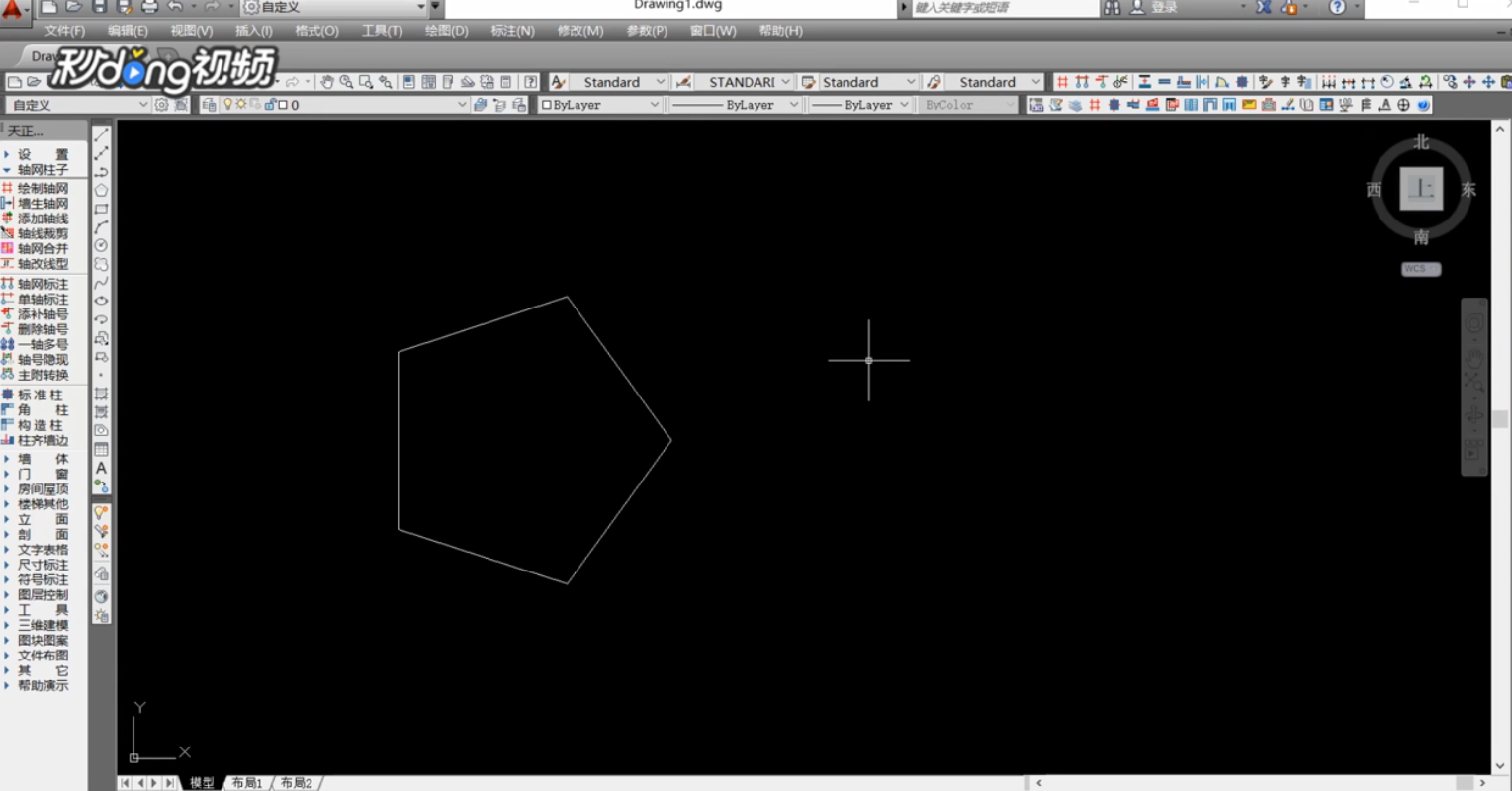The width and height of the screenshot is (1512, 791).
Task: Toggle layer 0 freeze sun icon
Action: (x=241, y=104)
